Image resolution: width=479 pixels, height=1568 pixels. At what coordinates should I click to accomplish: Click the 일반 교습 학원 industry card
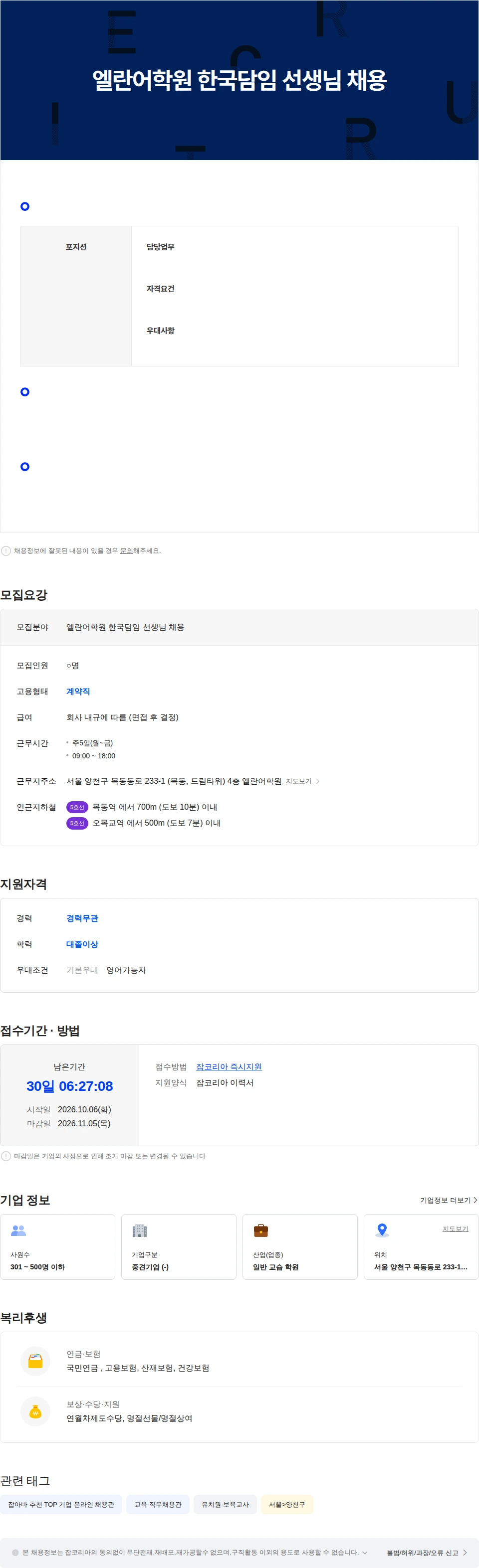click(x=300, y=1246)
